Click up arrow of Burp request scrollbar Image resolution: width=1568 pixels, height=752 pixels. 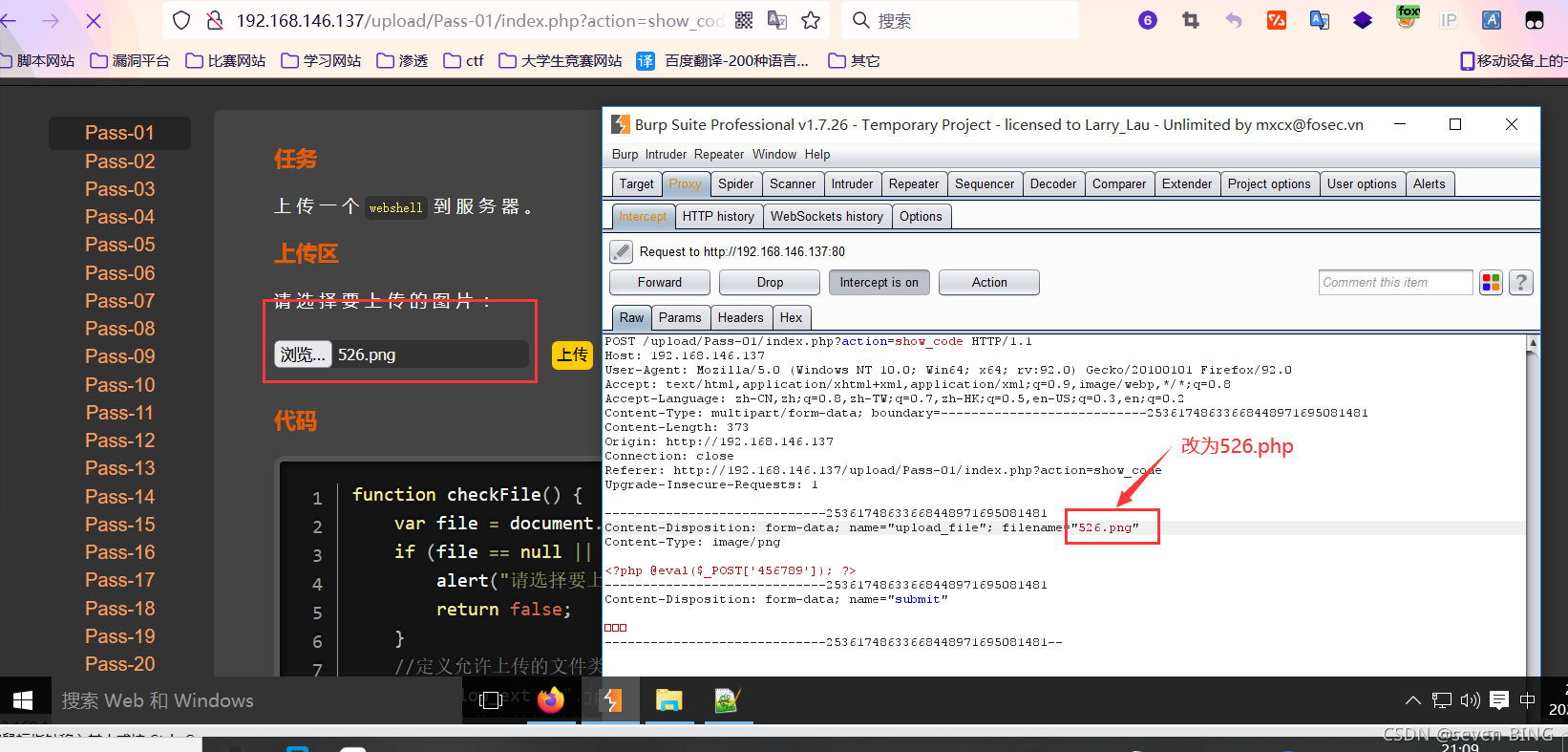1533,342
